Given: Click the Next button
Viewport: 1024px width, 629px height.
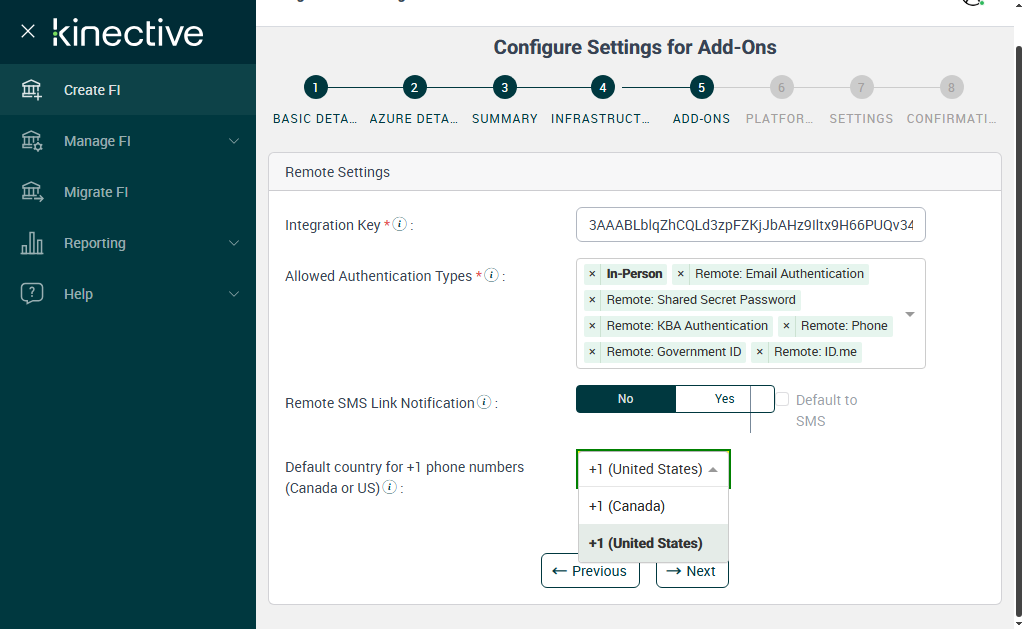Looking at the screenshot, I should point(692,571).
